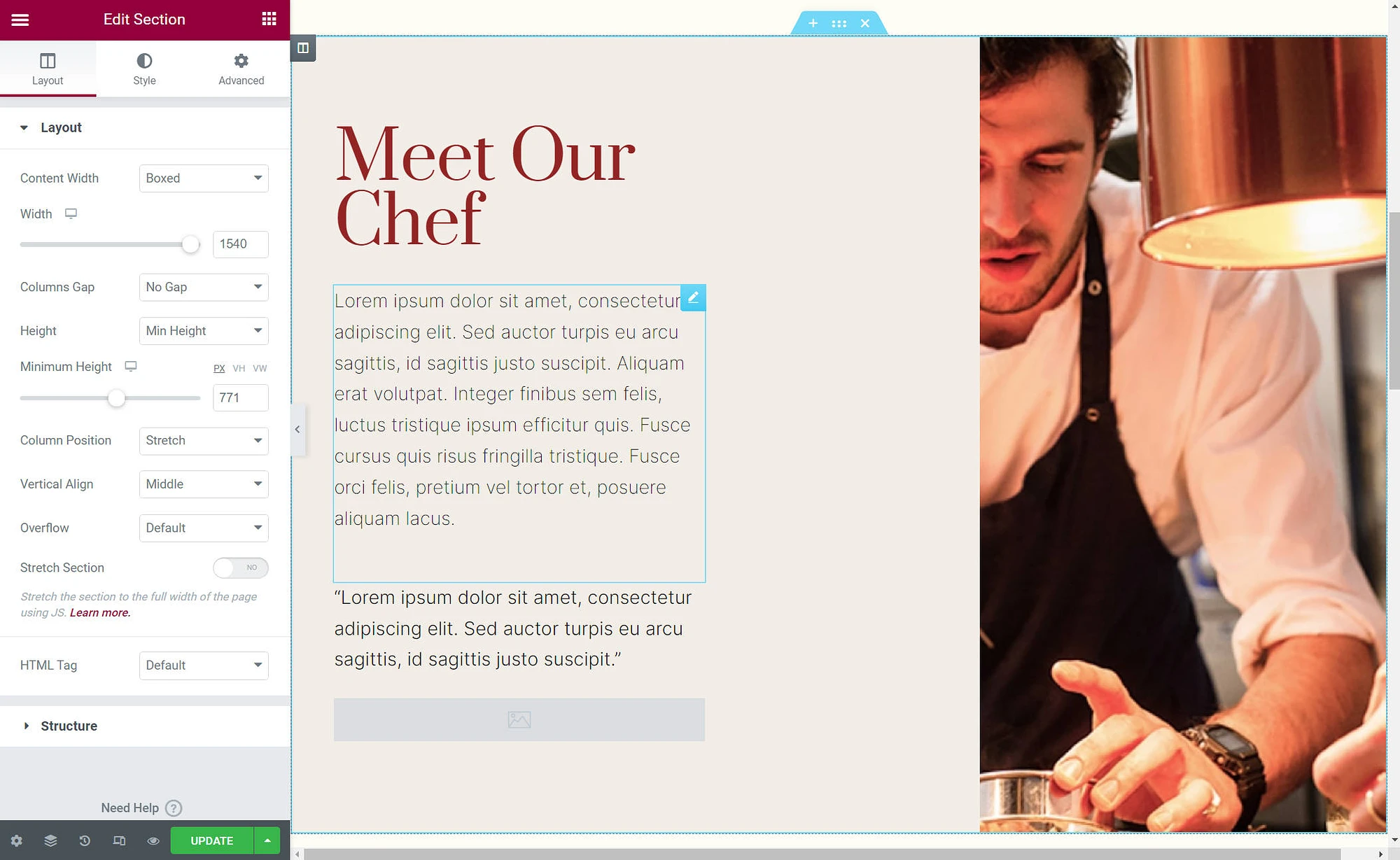The image size is (1400, 860).
Task: Expand the Height dropdown menu
Action: pos(203,330)
